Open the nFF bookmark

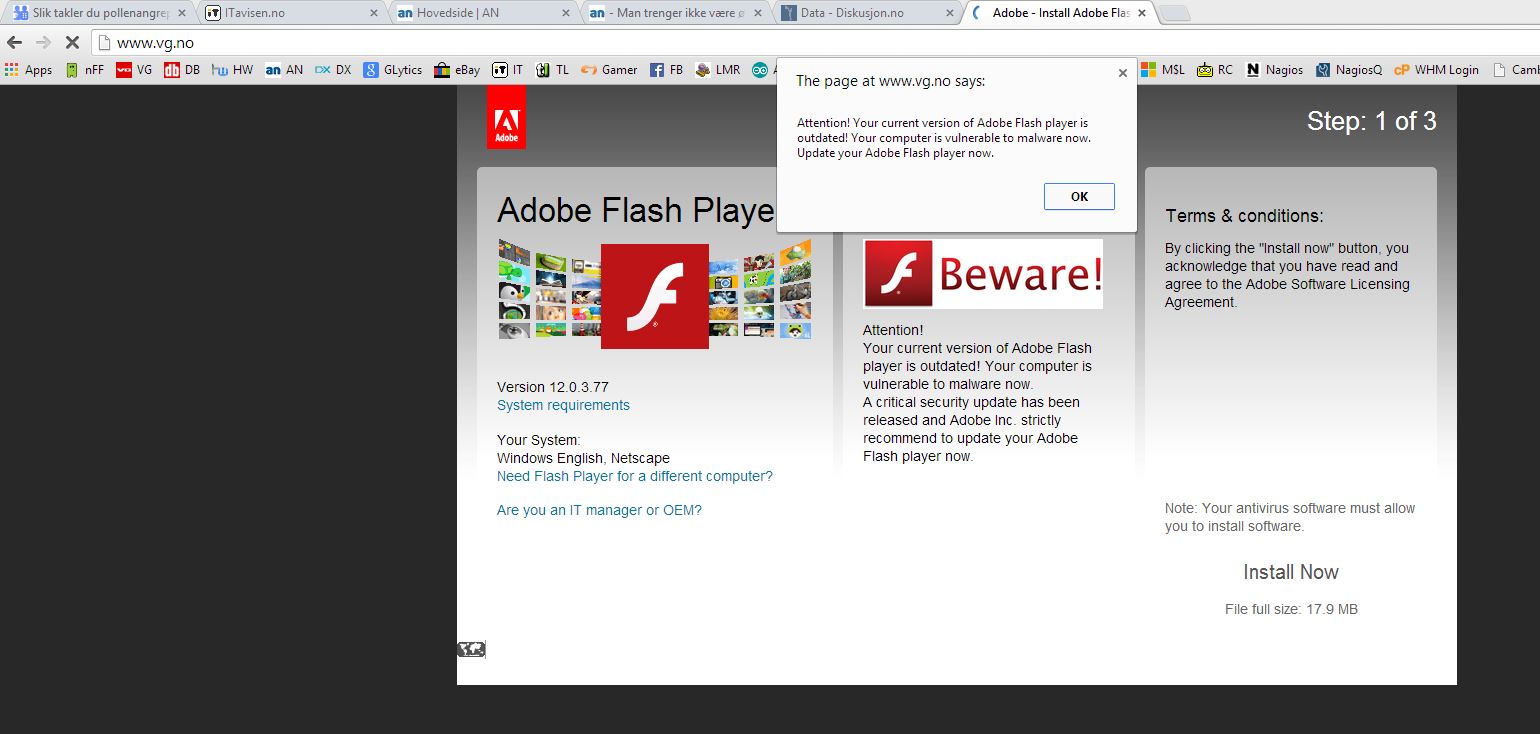(85, 70)
